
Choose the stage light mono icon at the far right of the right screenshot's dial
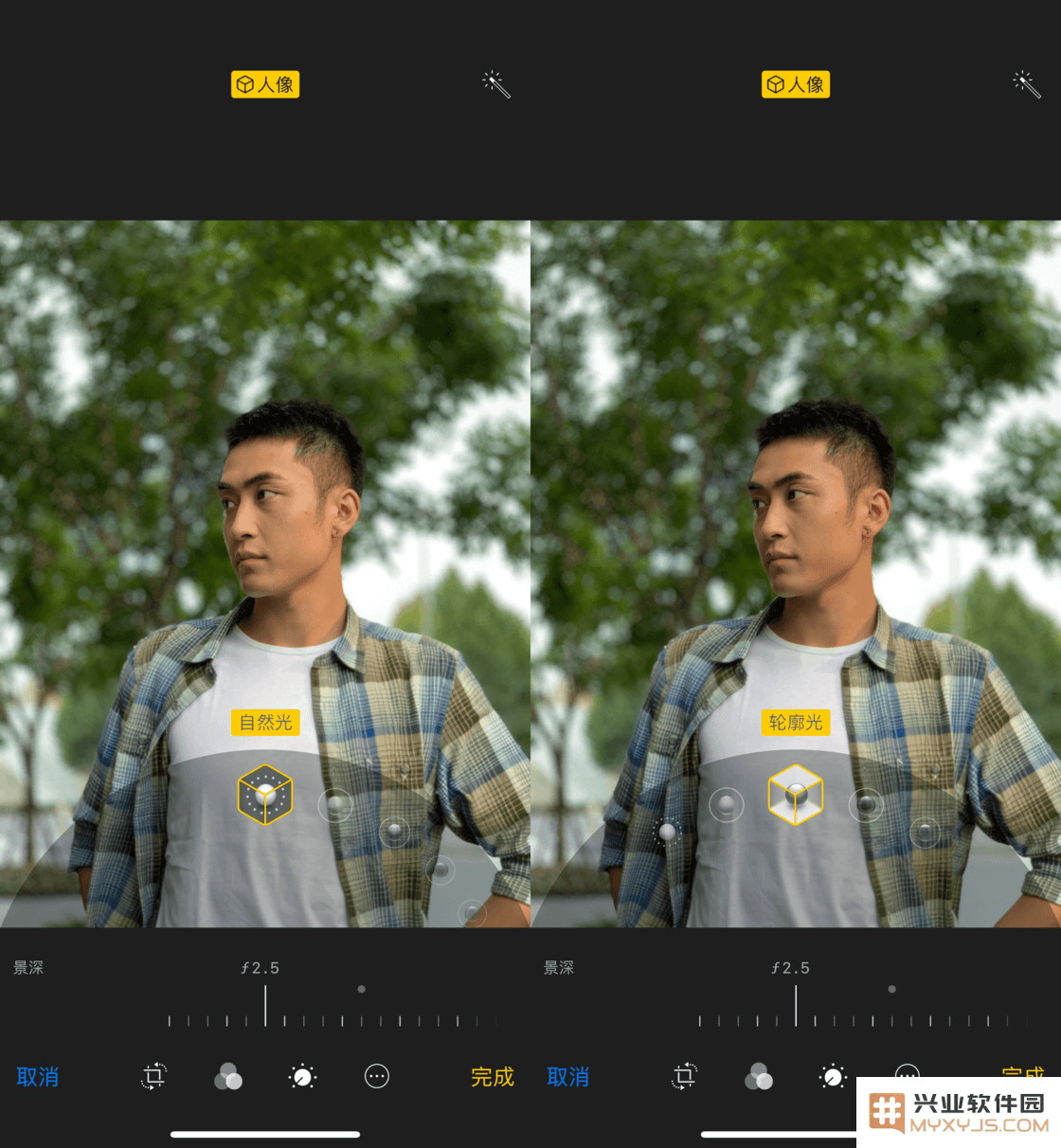[x=926, y=834]
